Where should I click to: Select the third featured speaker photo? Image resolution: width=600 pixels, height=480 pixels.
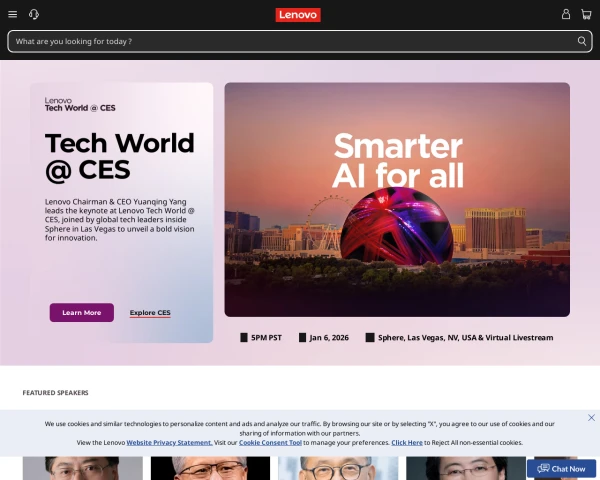(338, 468)
